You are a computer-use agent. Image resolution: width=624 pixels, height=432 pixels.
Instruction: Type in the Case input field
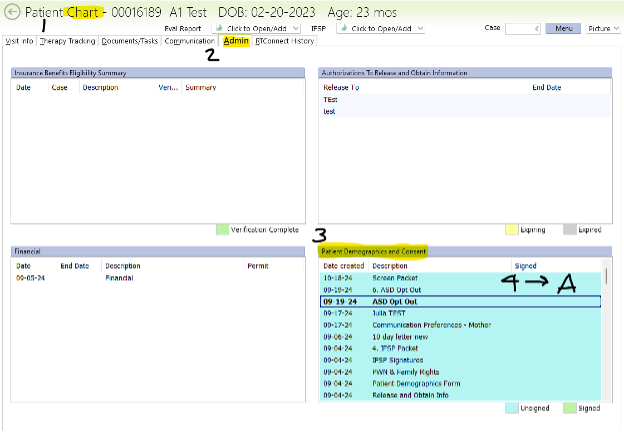524,29
